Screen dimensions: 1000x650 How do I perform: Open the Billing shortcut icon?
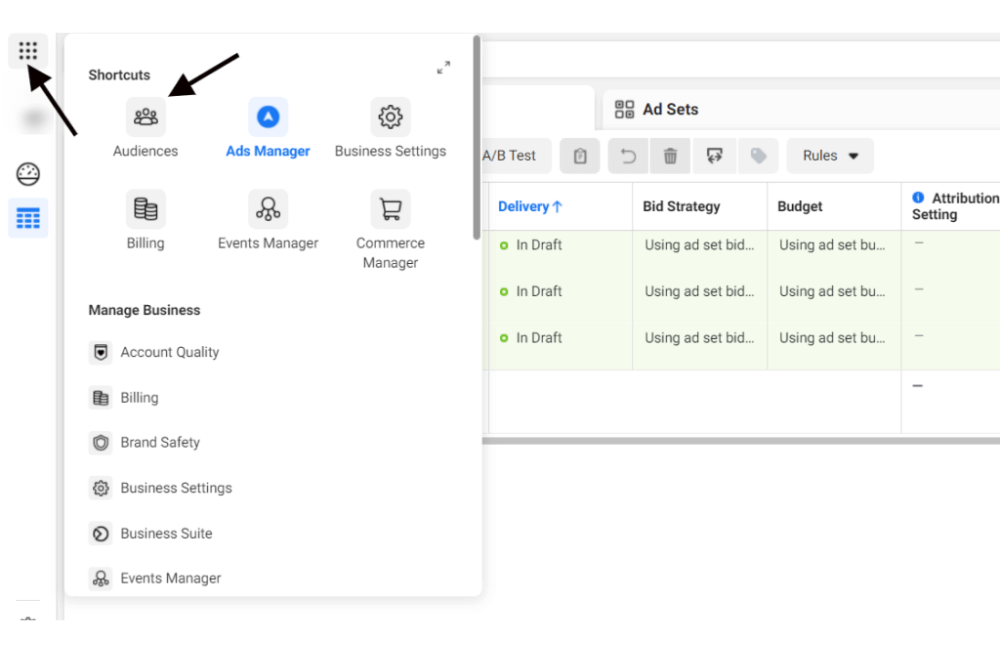(146, 209)
